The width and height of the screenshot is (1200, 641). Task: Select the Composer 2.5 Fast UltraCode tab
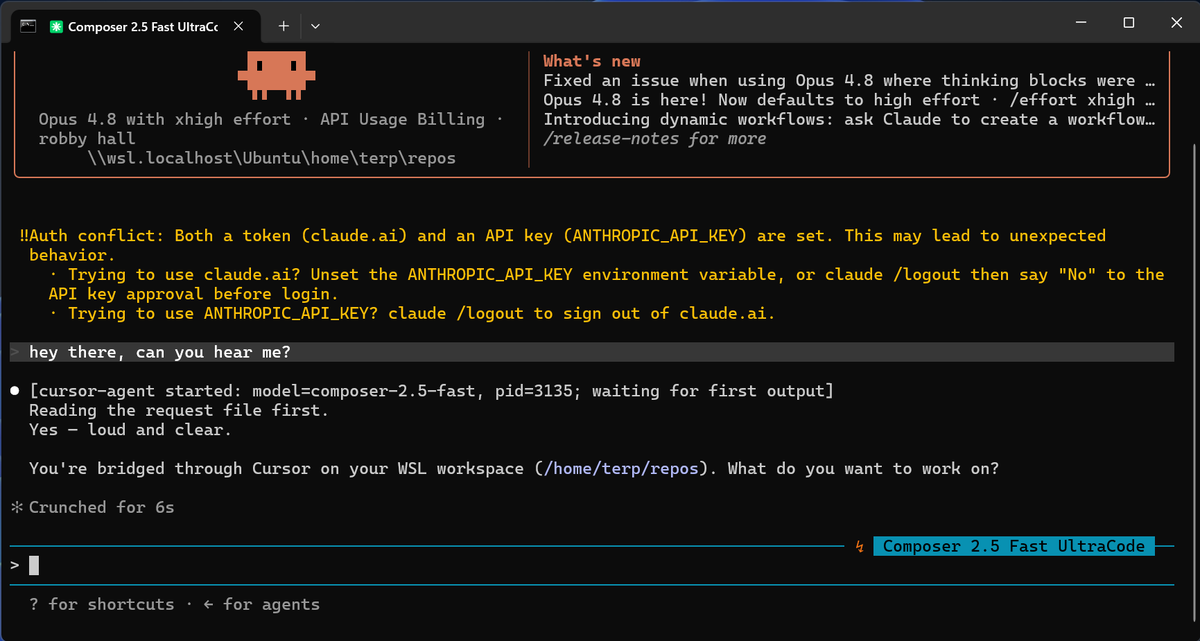[x=134, y=27]
